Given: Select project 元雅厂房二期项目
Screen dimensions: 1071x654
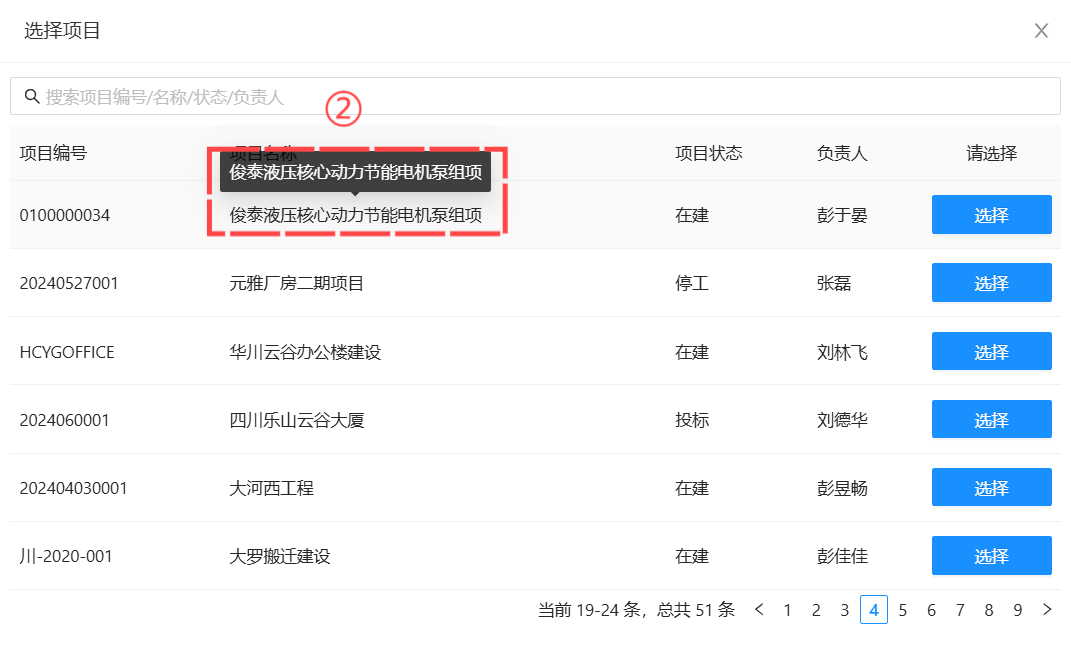Looking at the screenshot, I should (991, 283).
